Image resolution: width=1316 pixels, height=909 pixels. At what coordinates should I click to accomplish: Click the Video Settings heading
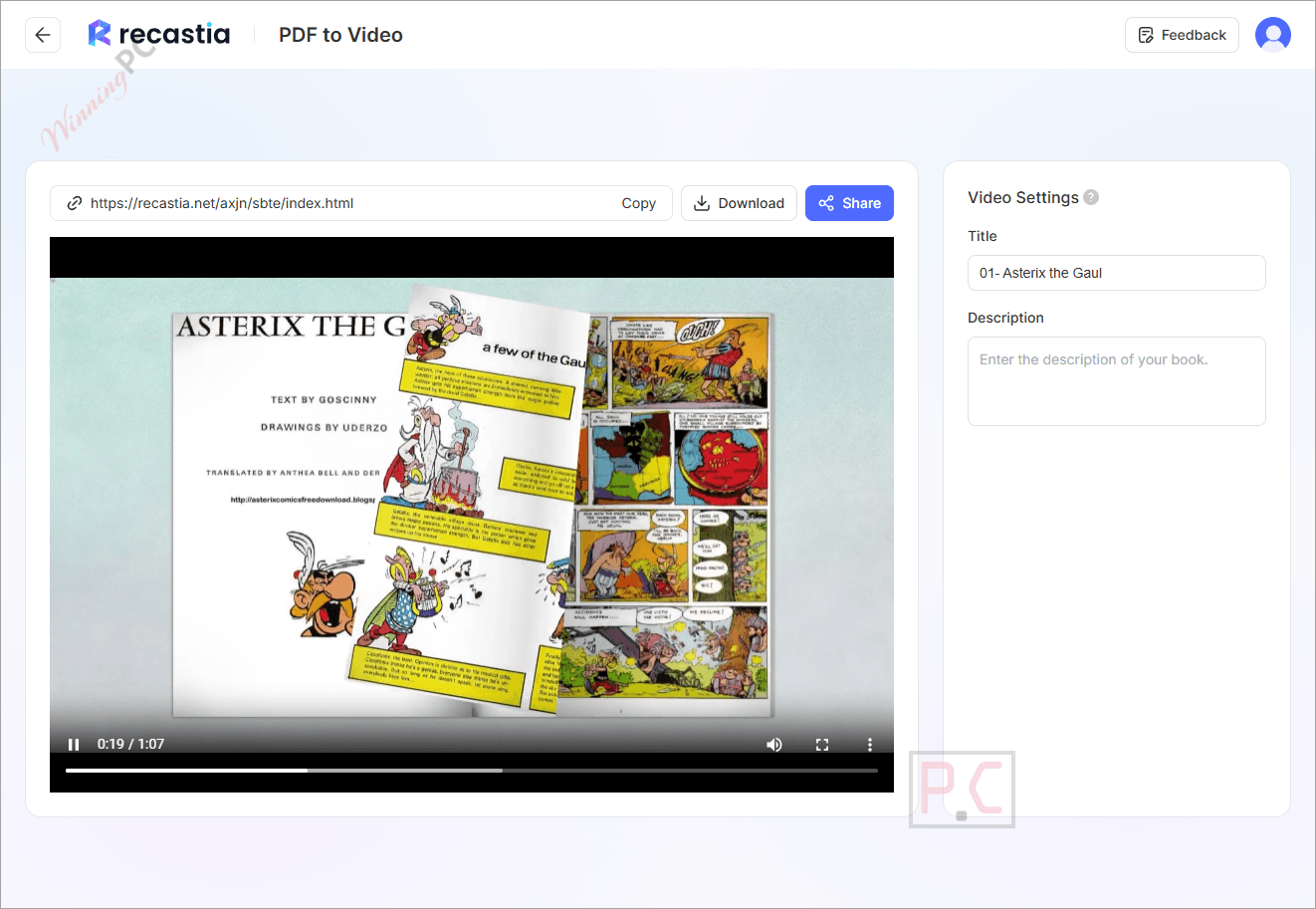tap(1023, 197)
